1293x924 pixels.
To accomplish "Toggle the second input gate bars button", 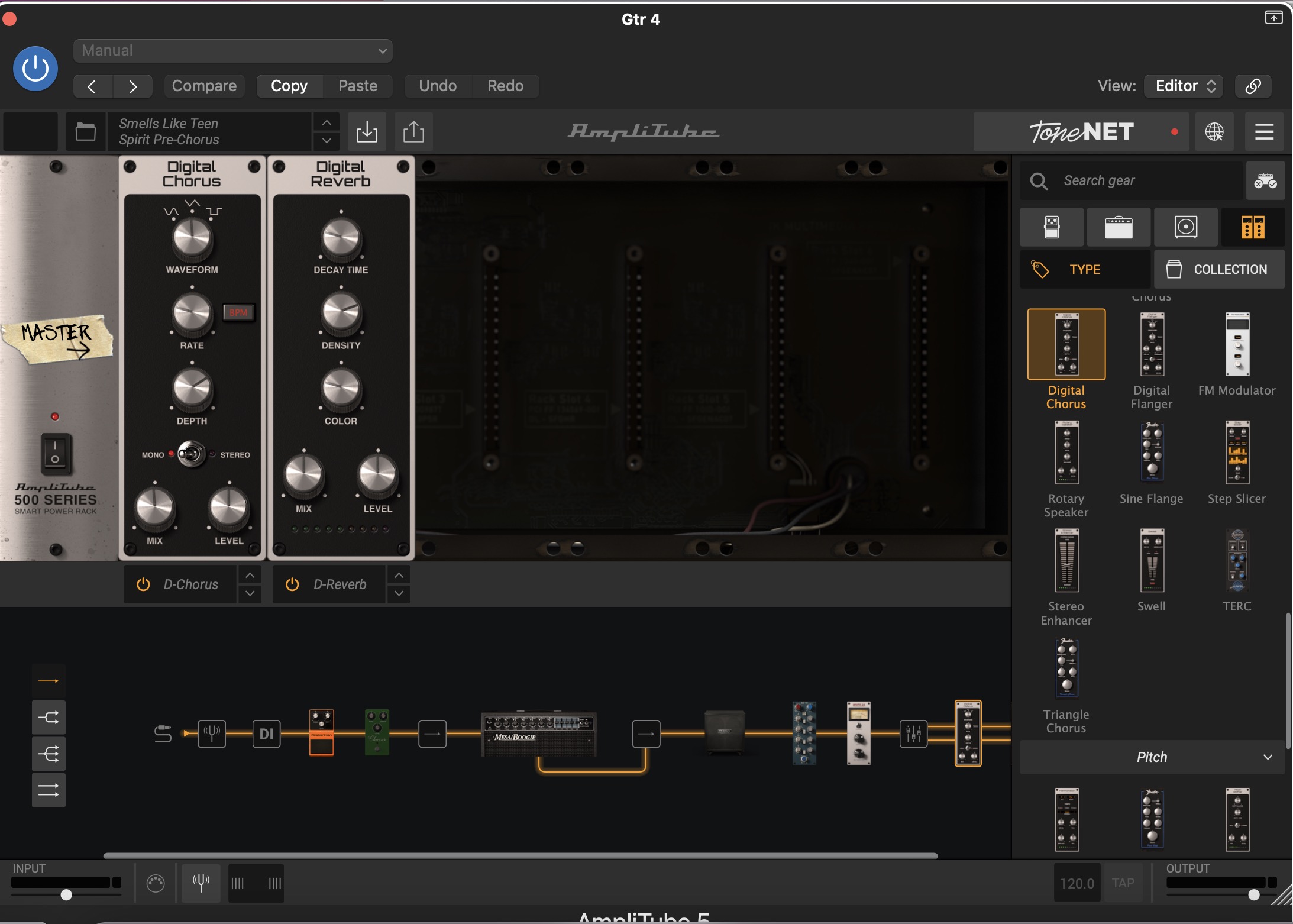I will pyautogui.click(x=274, y=883).
